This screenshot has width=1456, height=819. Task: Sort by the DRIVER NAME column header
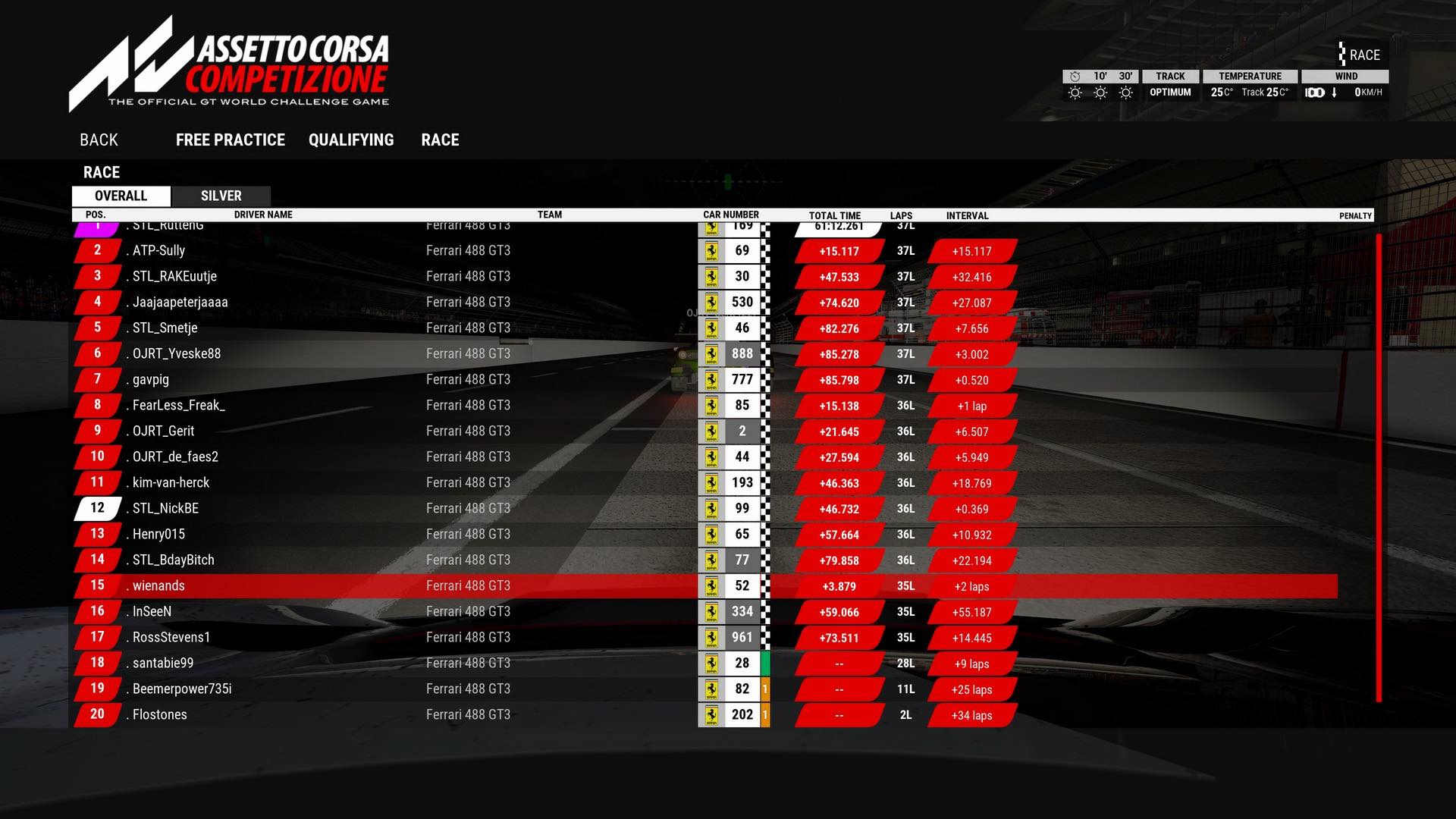click(x=263, y=215)
